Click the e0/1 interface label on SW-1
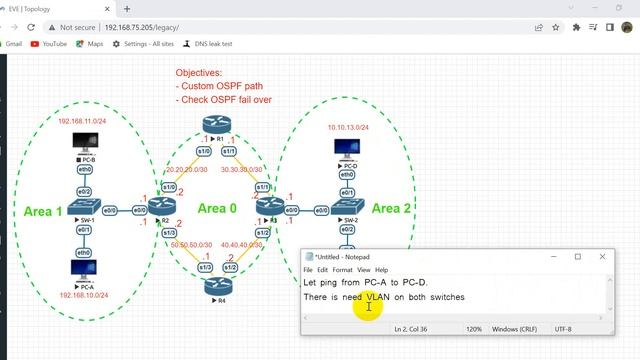The height and width of the screenshot is (360, 640). pos(84,230)
